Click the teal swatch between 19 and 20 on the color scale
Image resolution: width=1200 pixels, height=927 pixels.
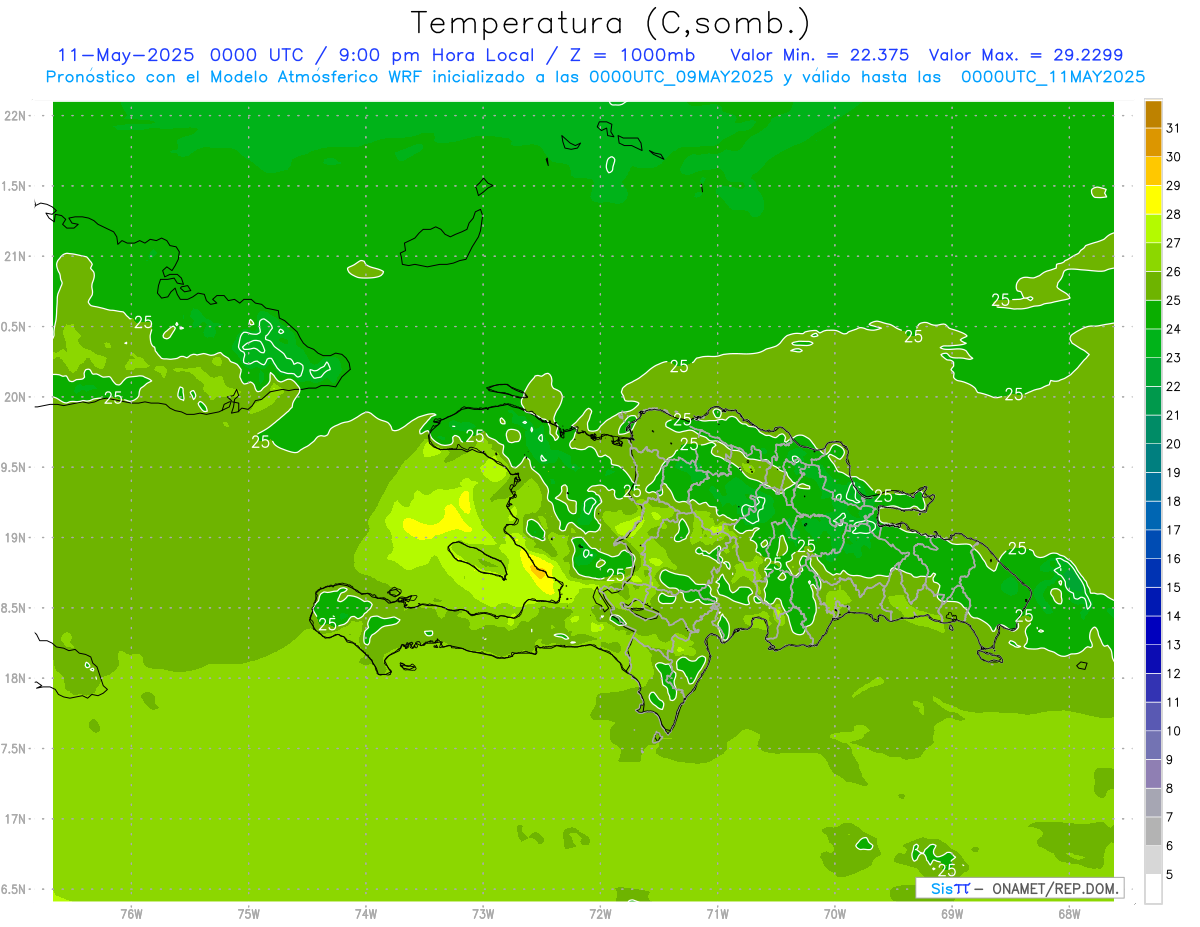coord(1153,458)
